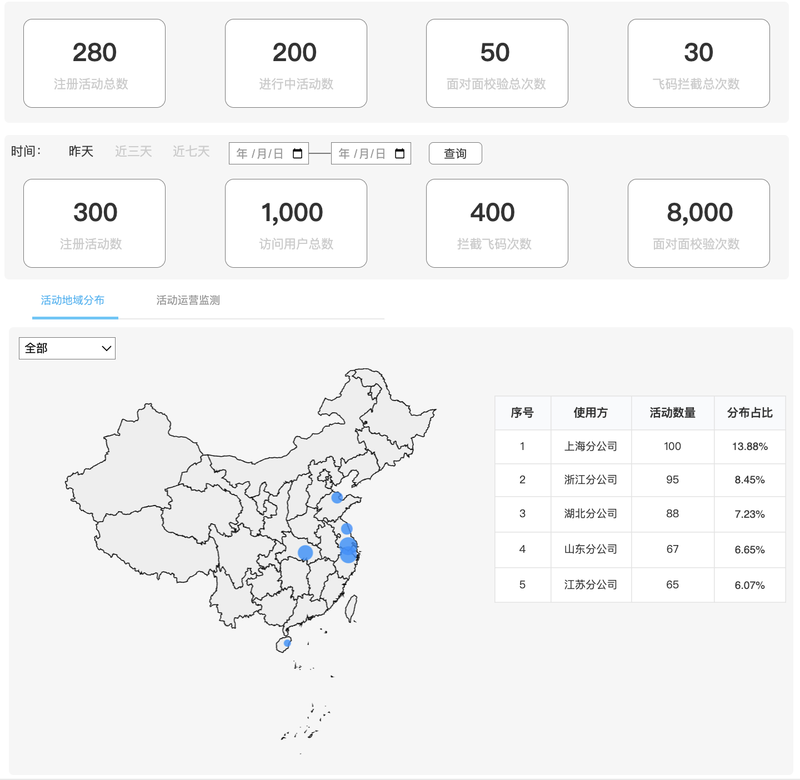Click the 6.65% percentage cell
Viewport: 800px width, 780px height.
[750, 549]
